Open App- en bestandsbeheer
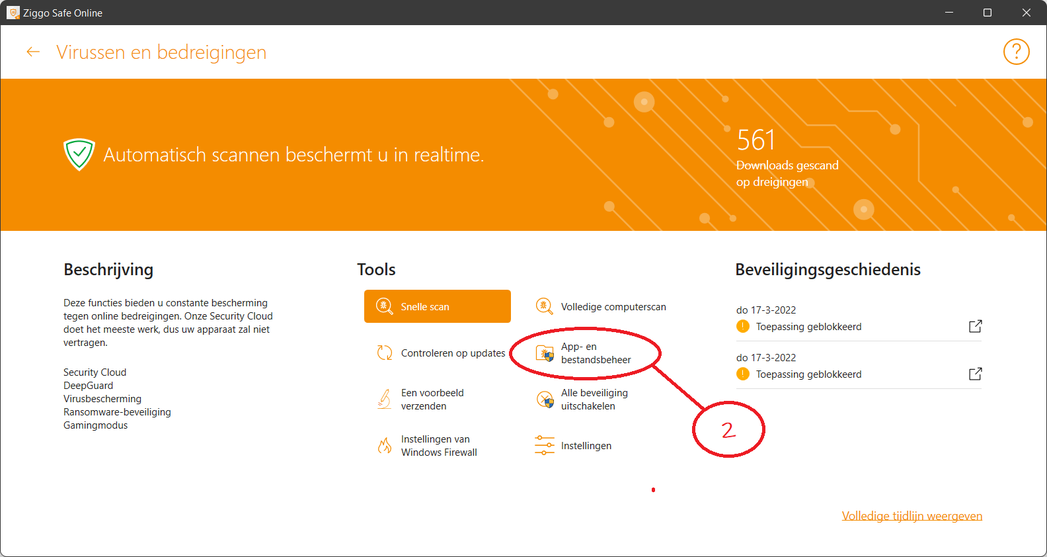Image resolution: width=1047 pixels, height=557 pixels. (586, 353)
